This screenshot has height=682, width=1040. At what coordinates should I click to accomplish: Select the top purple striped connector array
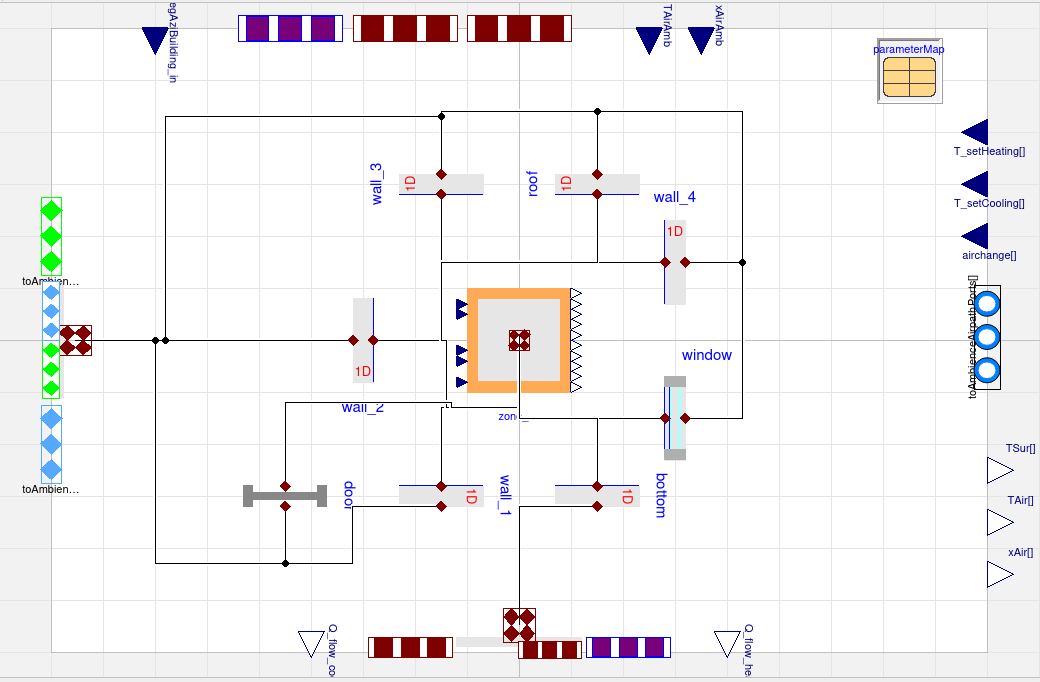coord(291,29)
